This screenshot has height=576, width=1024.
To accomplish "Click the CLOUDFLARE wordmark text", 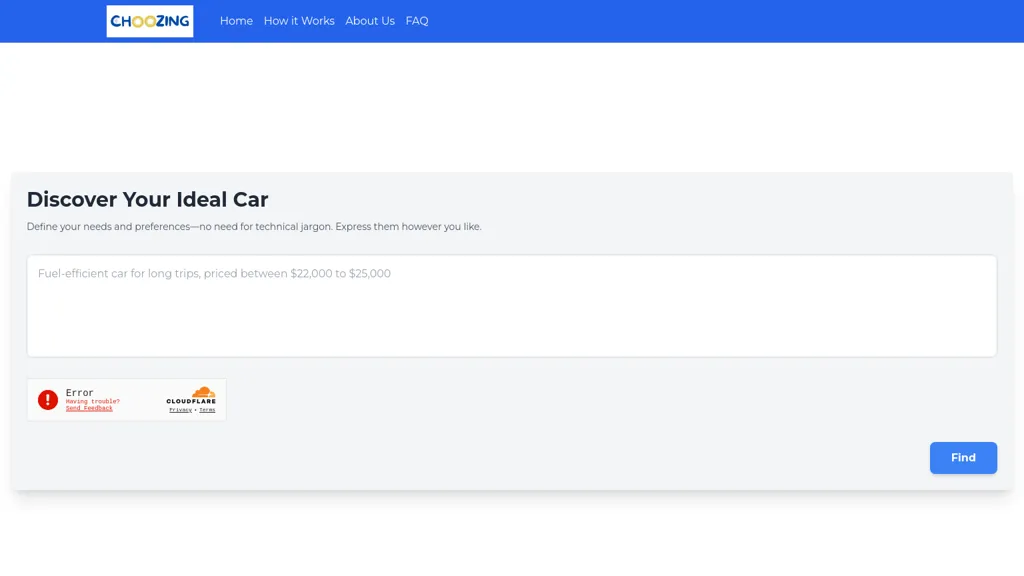I will 191,402.
